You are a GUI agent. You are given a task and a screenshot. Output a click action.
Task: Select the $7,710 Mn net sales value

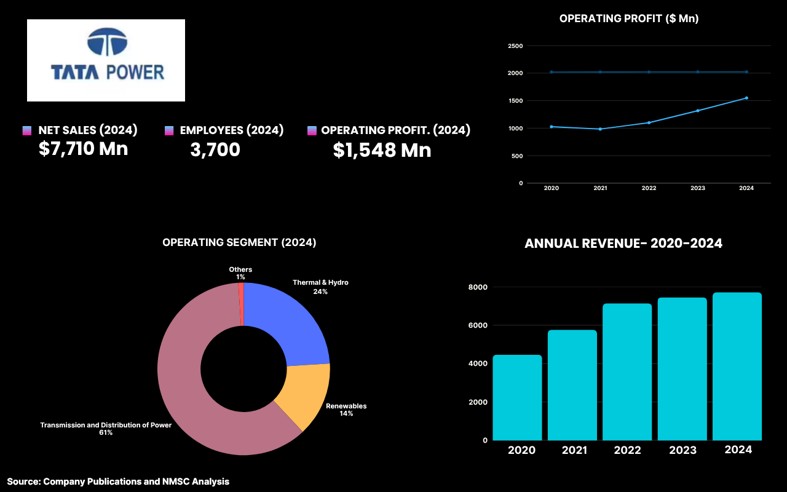(83, 150)
